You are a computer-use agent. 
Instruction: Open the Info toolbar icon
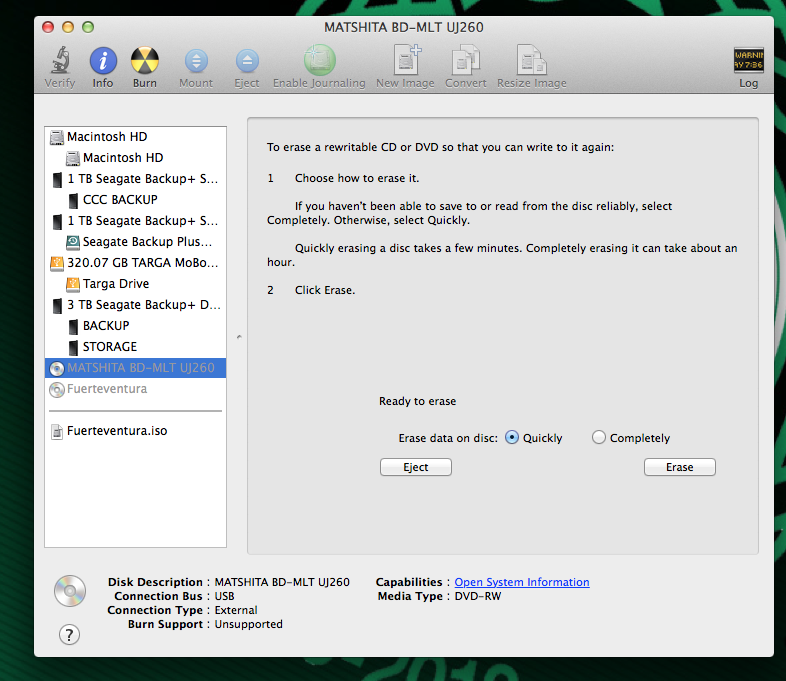click(x=103, y=61)
